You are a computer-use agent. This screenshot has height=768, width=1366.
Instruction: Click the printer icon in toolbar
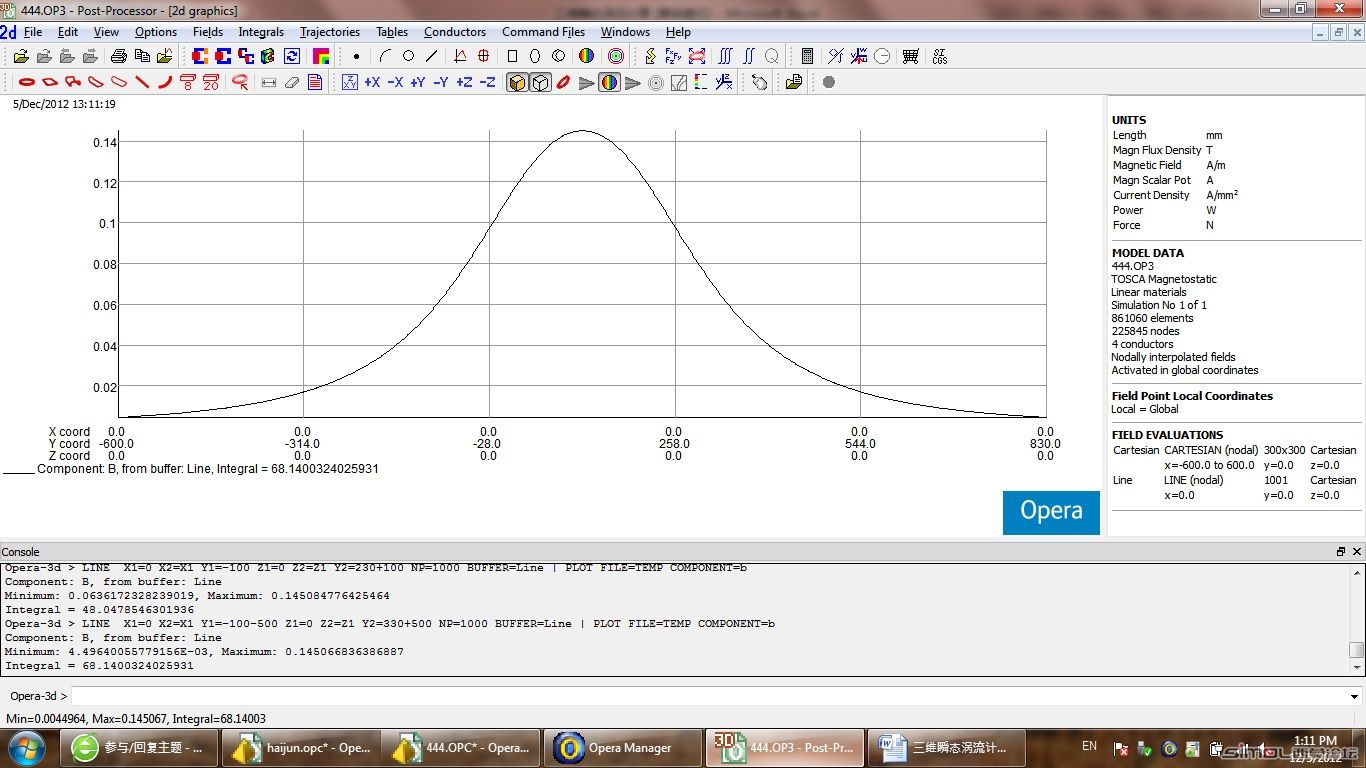coord(118,56)
